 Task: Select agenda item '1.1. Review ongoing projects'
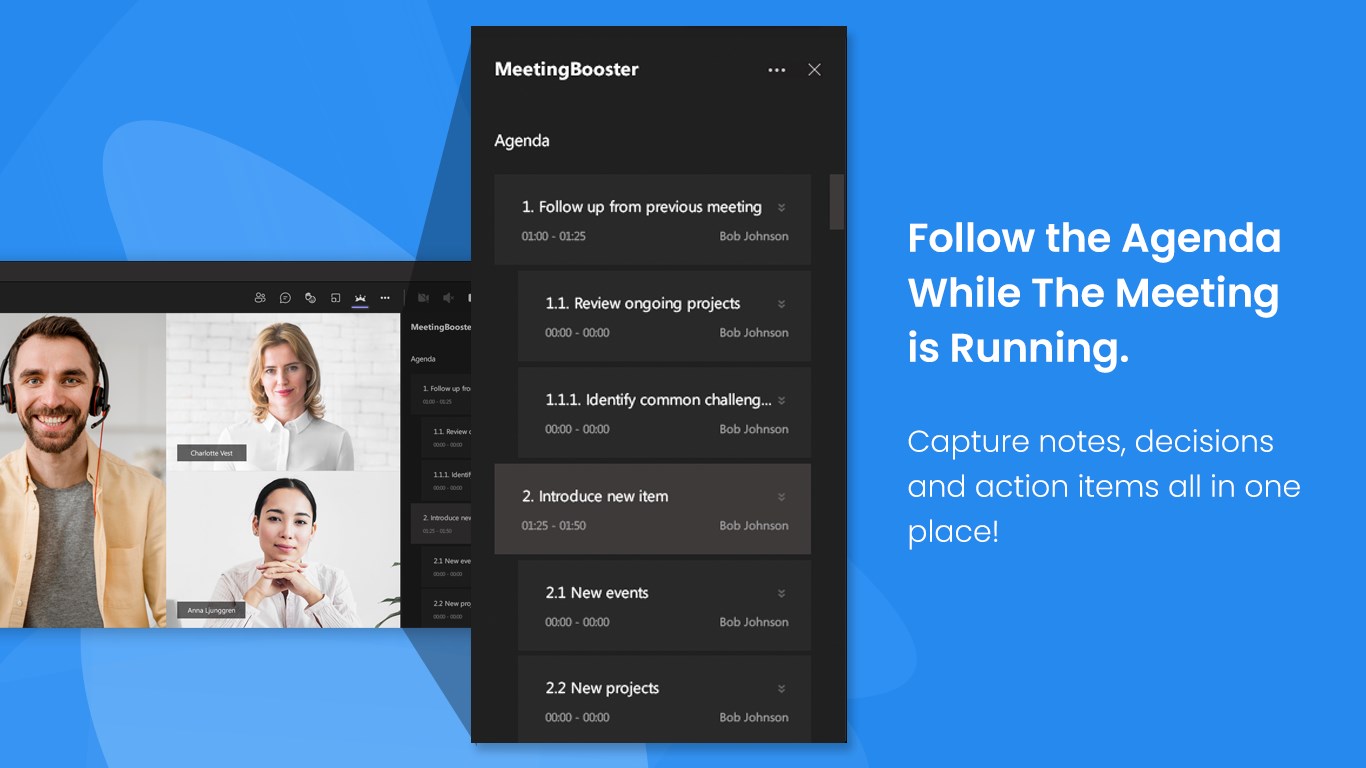[664, 316]
